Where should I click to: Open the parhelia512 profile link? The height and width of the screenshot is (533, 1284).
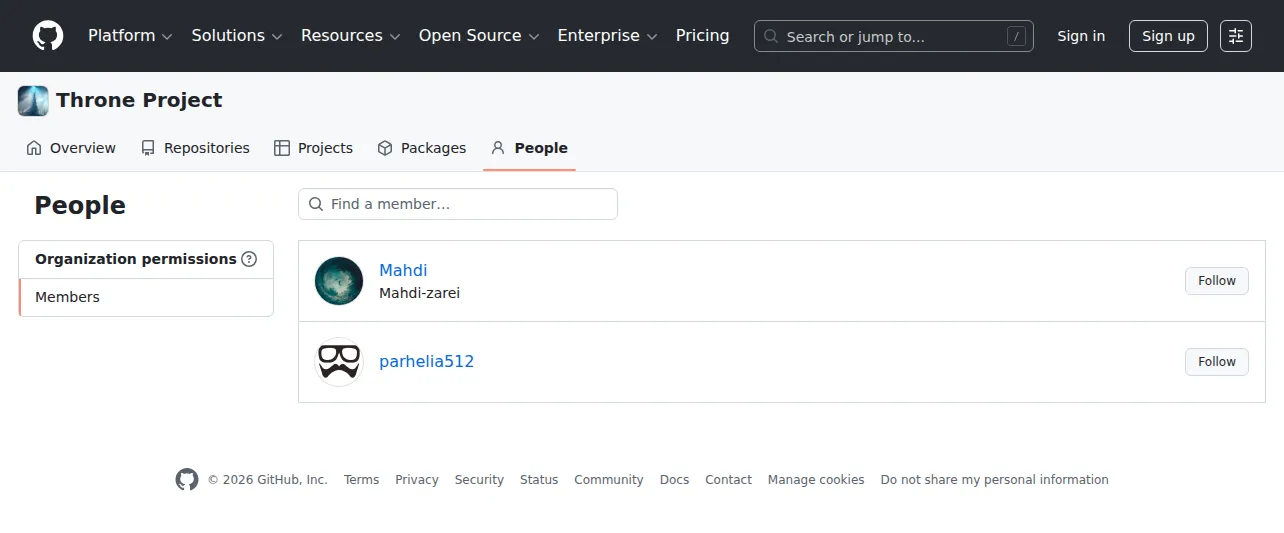(x=426, y=361)
